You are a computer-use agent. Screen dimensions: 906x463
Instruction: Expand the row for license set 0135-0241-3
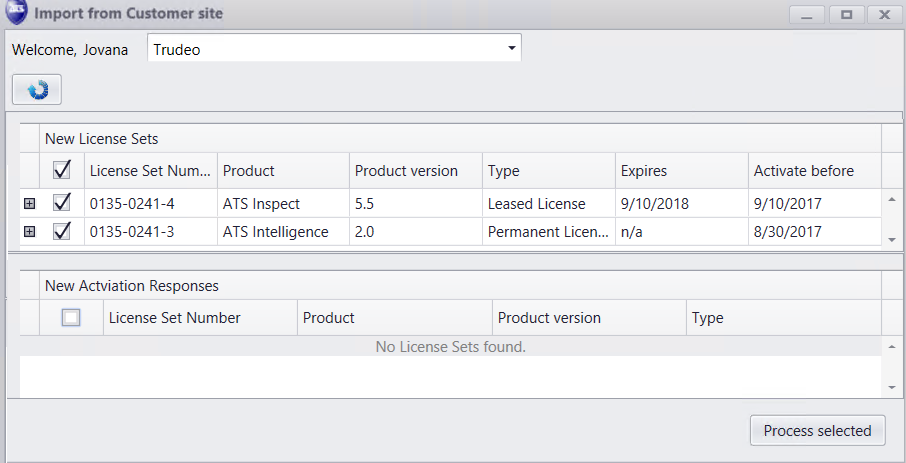click(29, 232)
